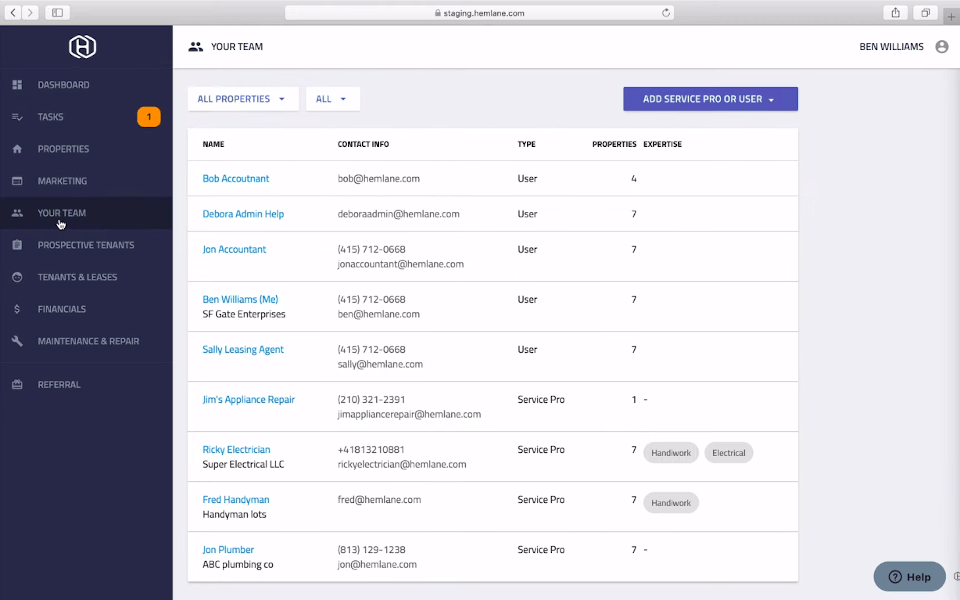Click the Marketing window icon

(17, 181)
